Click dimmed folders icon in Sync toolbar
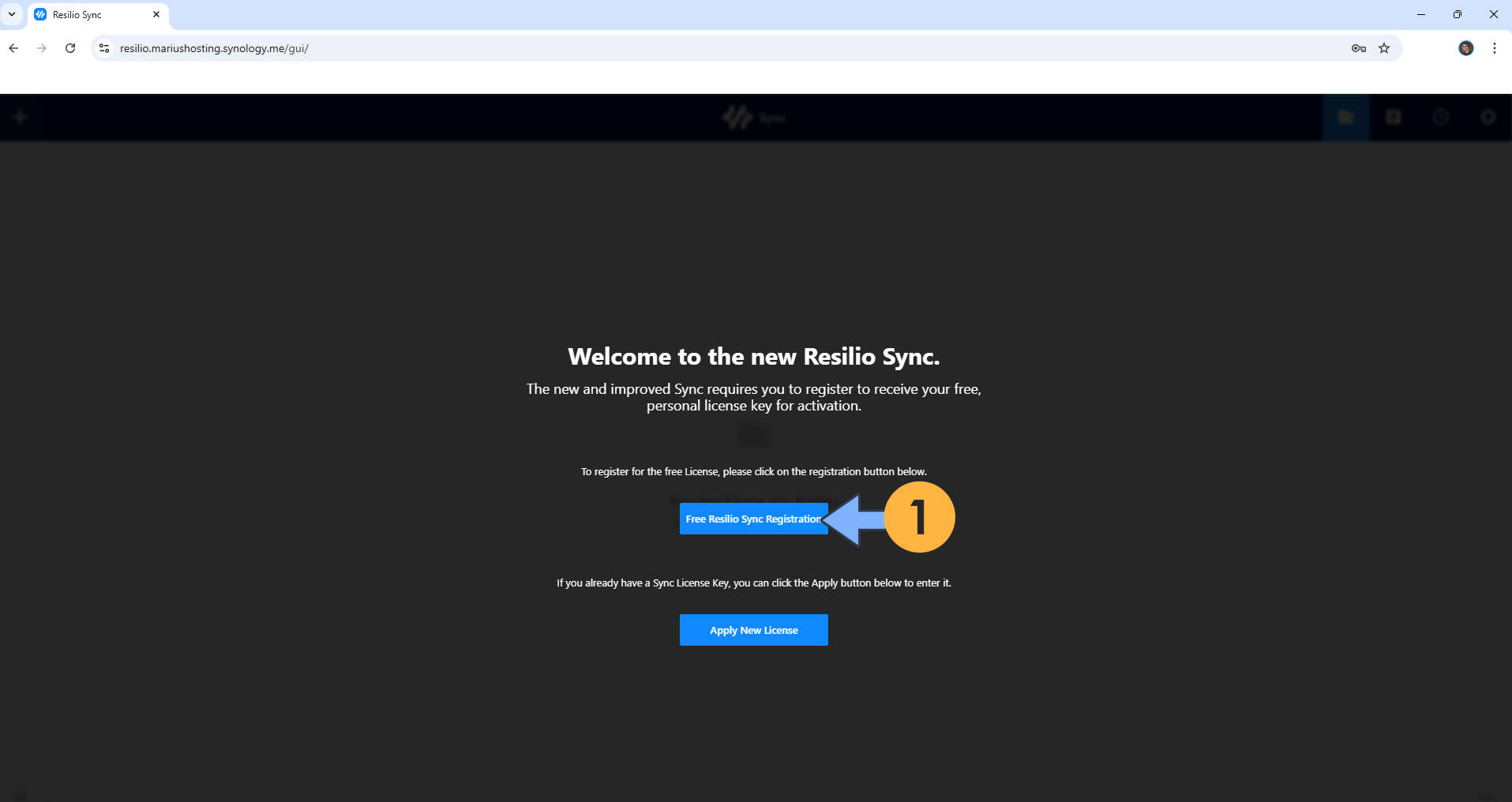 point(1346,118)
